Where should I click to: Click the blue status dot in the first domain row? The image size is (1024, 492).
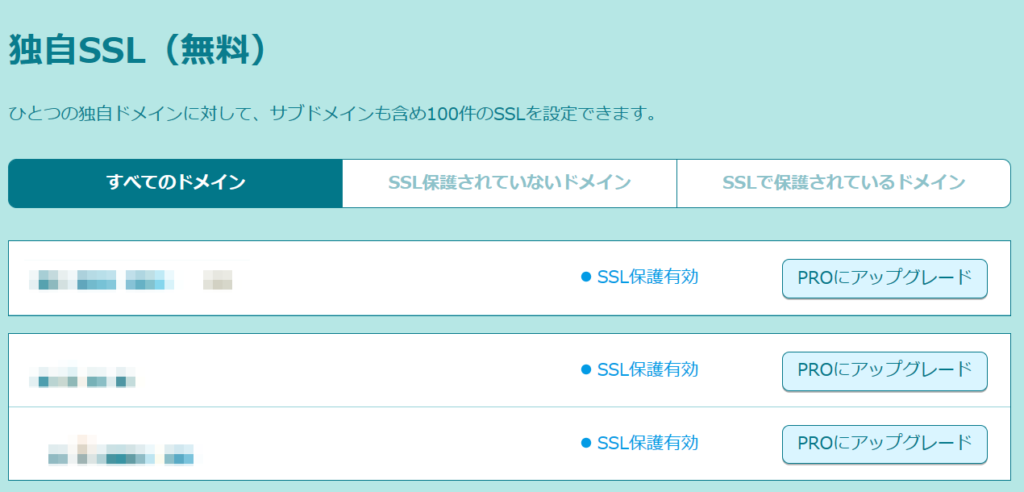[587, 277]
